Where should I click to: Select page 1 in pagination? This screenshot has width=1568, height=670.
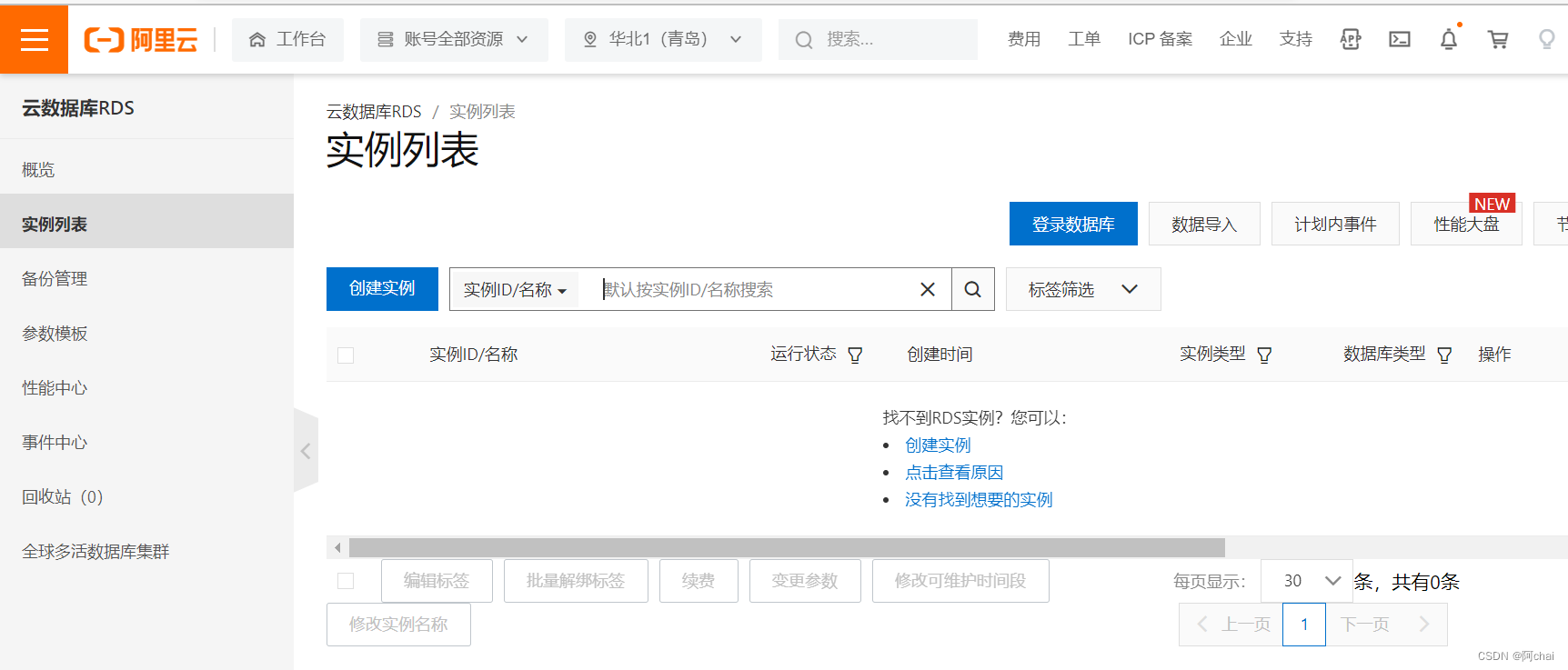coord(1304,625)
